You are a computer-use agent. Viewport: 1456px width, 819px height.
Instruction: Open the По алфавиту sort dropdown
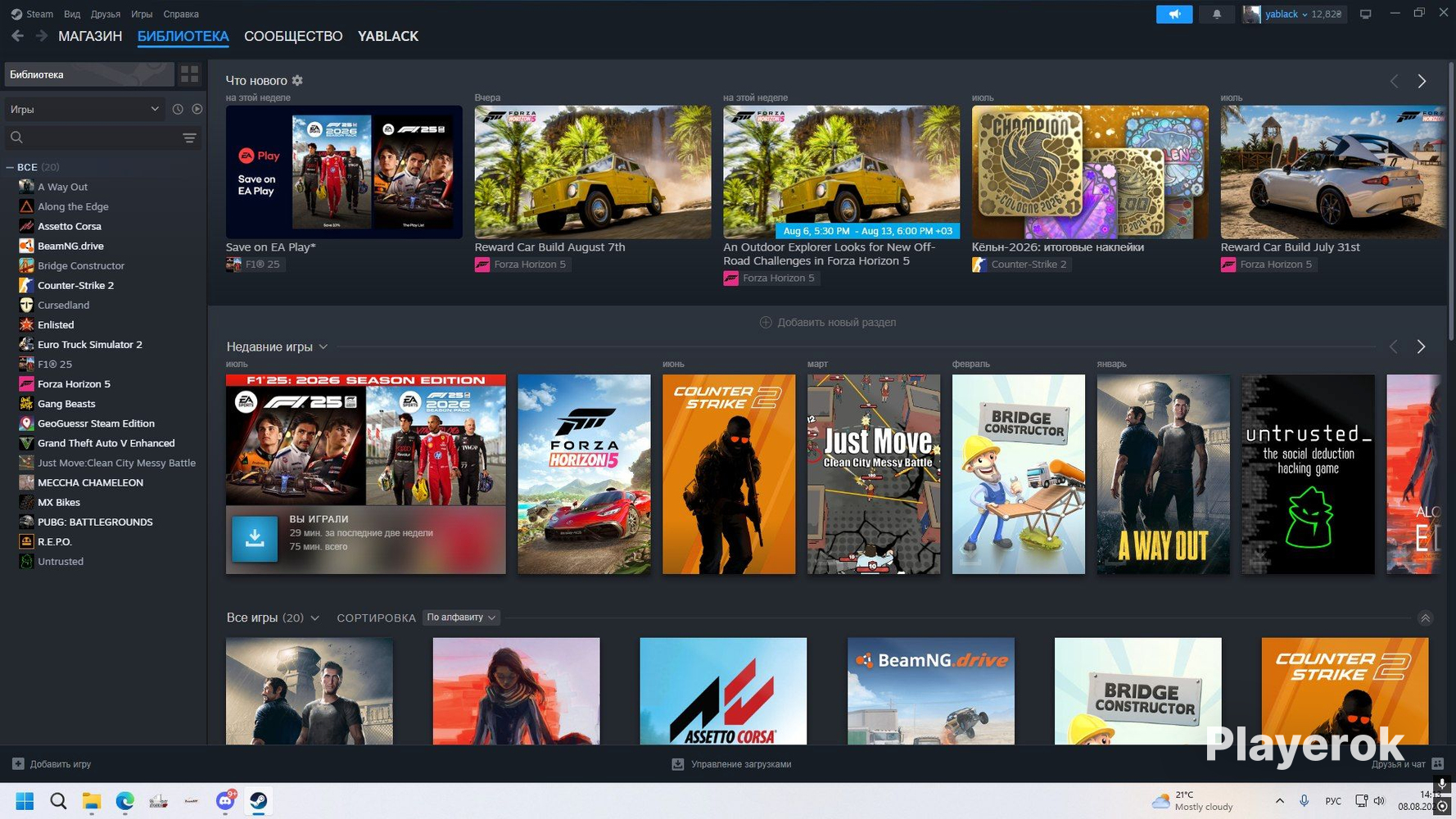462,618
